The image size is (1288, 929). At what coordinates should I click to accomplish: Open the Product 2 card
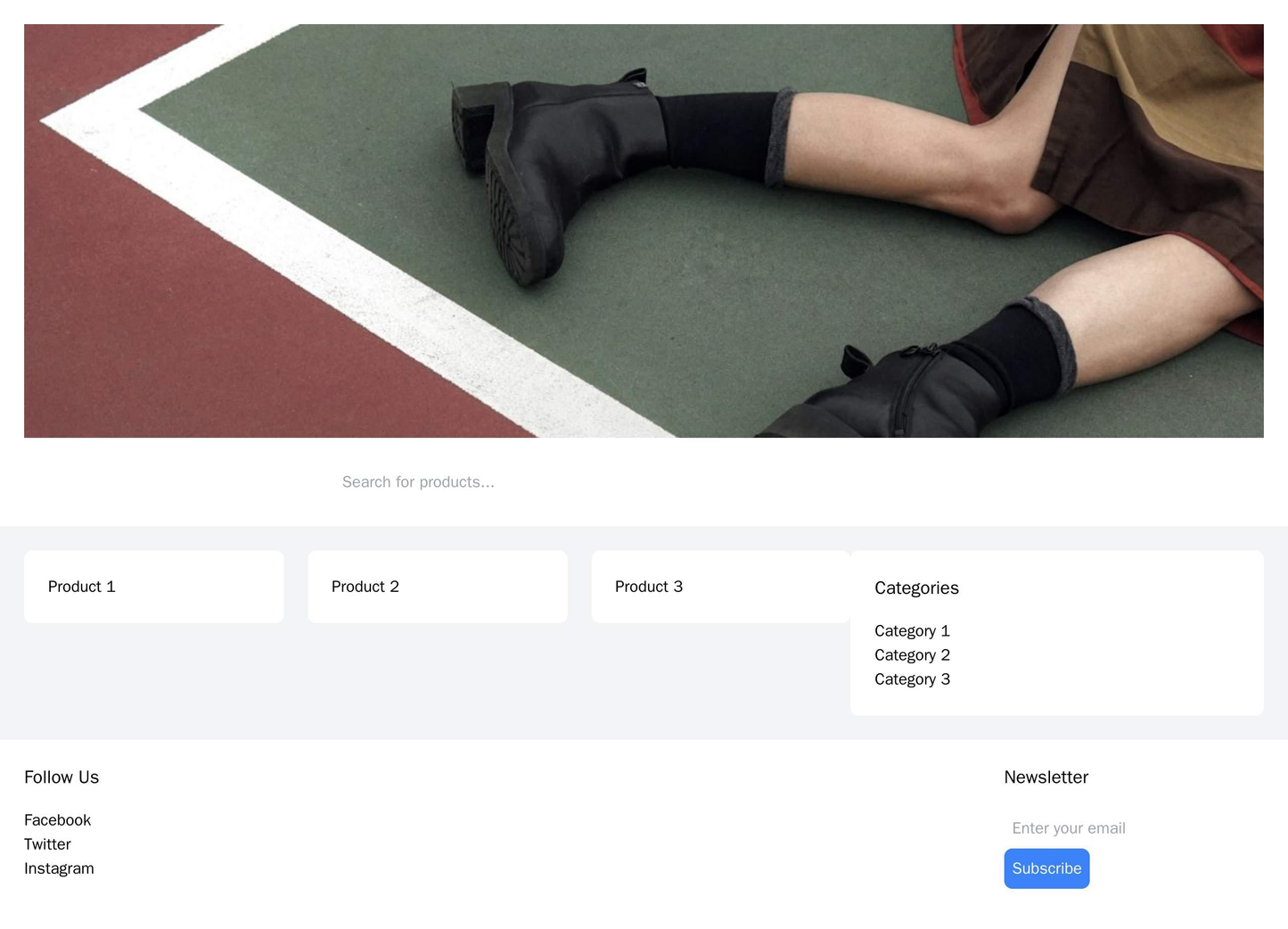tap(437, 587)
